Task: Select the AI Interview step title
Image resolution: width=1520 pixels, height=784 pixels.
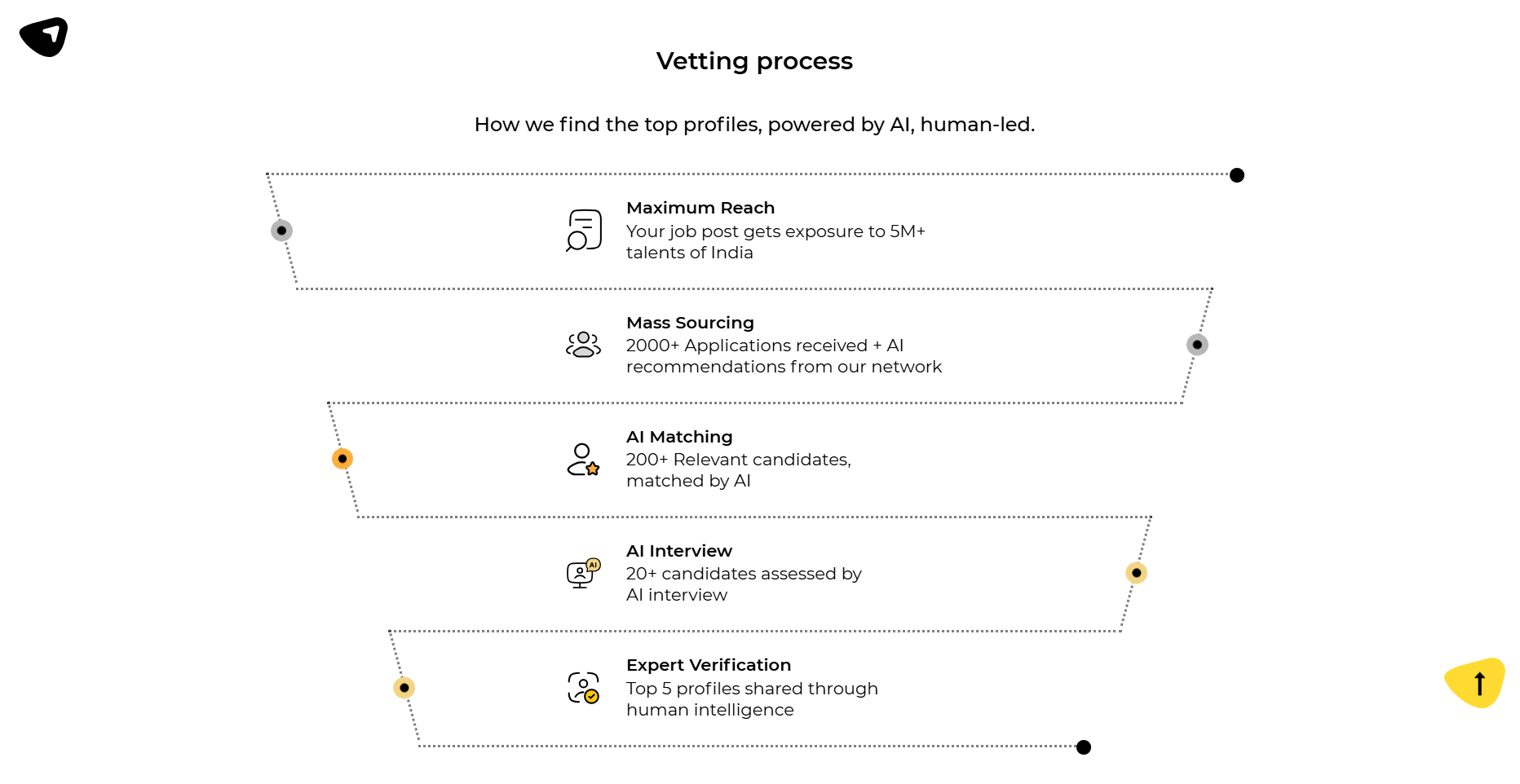Action: [679, 551]
